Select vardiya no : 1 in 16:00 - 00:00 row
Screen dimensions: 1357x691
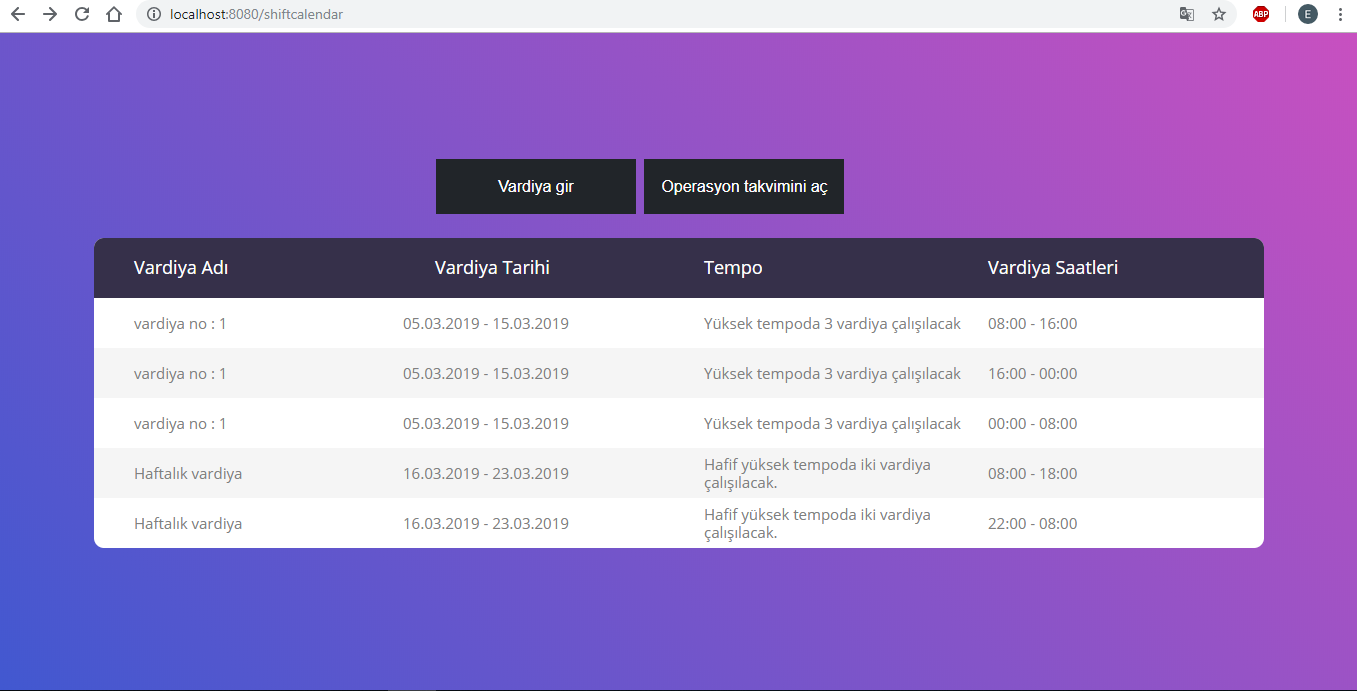click(x=180, y=374)
